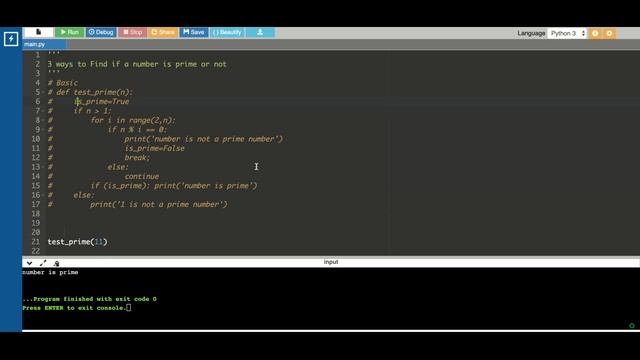The width and height of the screenshot is (640, 360).
Task: Expand console to fullscreen with the arrows icon
Action: click(x=43, y=263)
